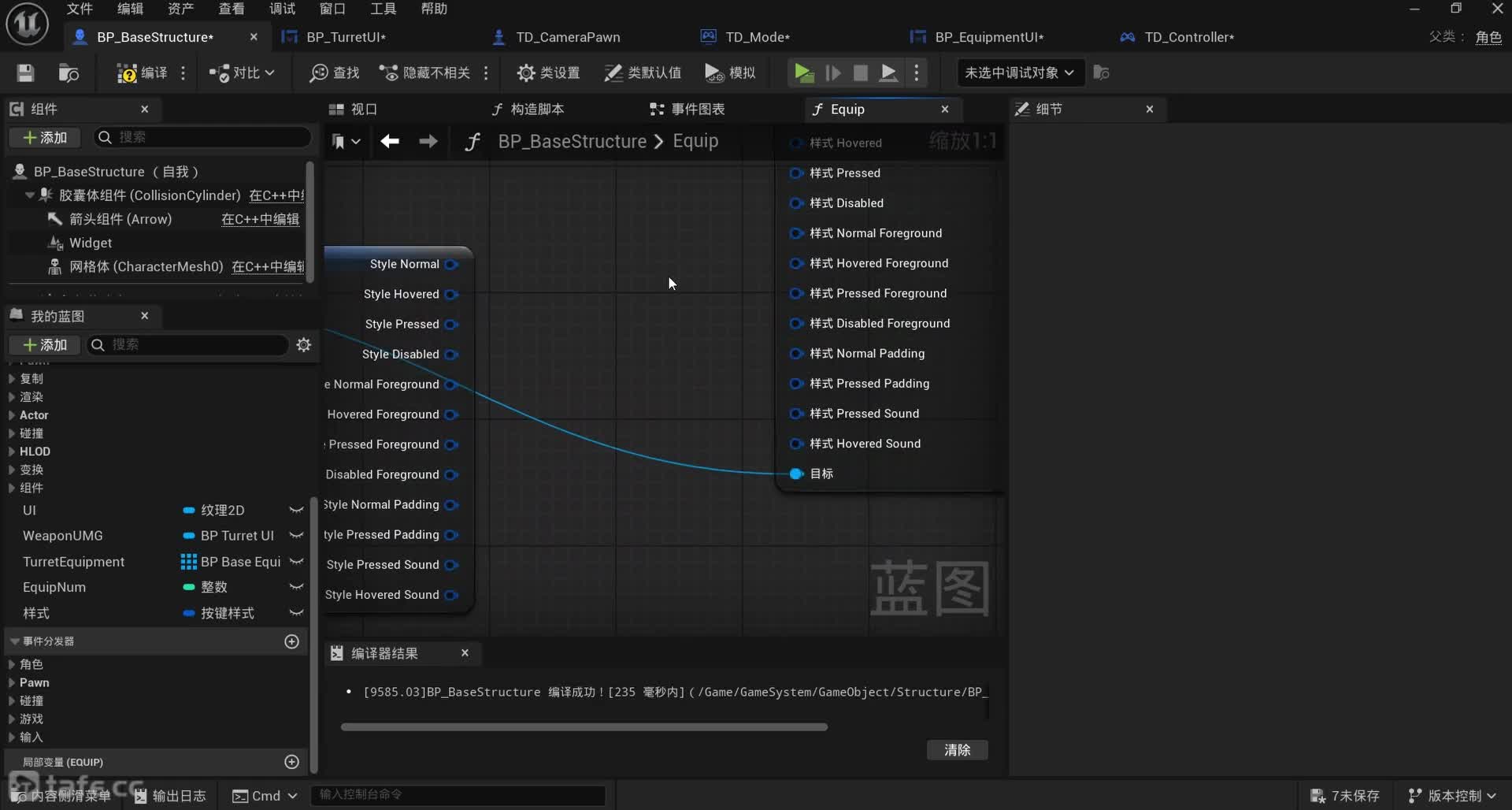
Task: Click the compile blueprint icon
Action: 127,73
